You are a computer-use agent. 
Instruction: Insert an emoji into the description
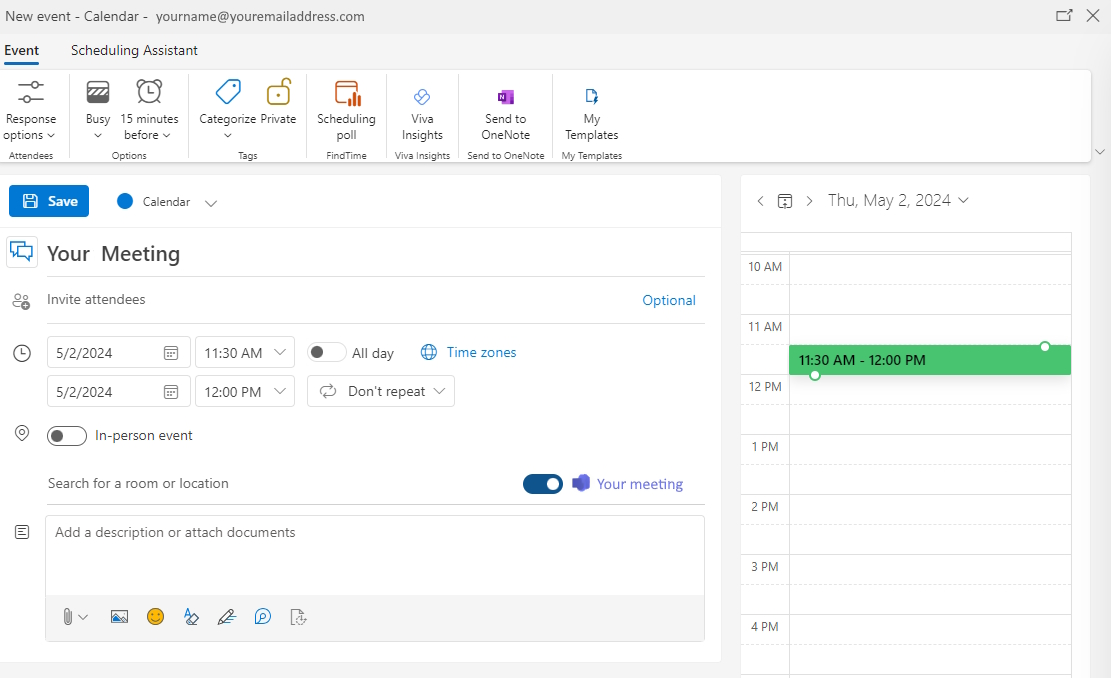pyautogui.click(x=155, y=617)
